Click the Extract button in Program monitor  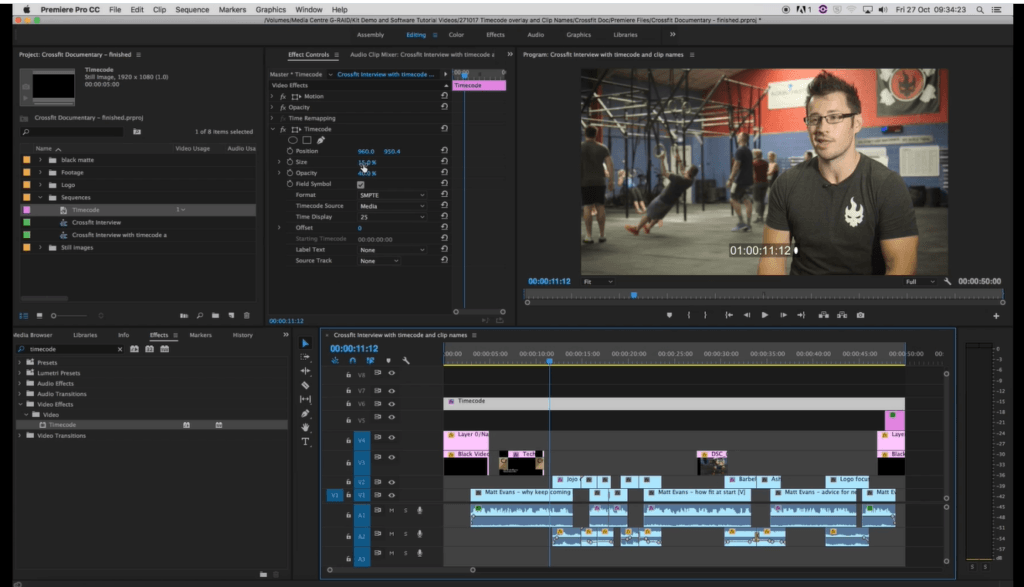tap(842, 315)
